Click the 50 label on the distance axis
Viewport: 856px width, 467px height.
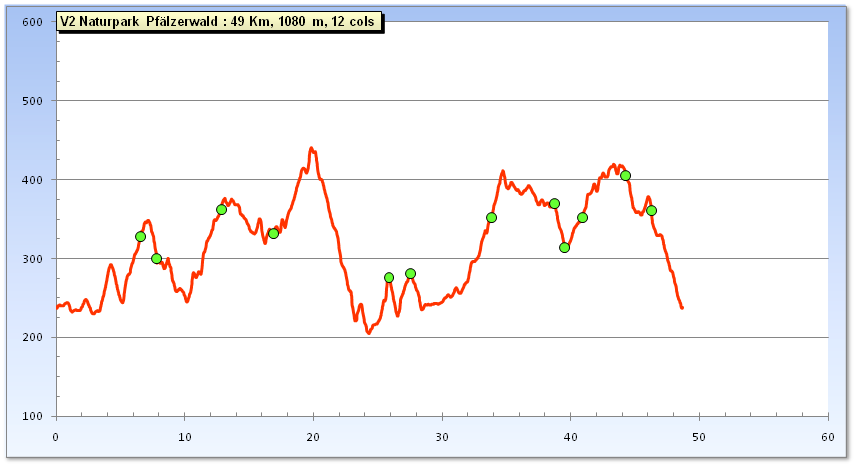click(699, 437)
